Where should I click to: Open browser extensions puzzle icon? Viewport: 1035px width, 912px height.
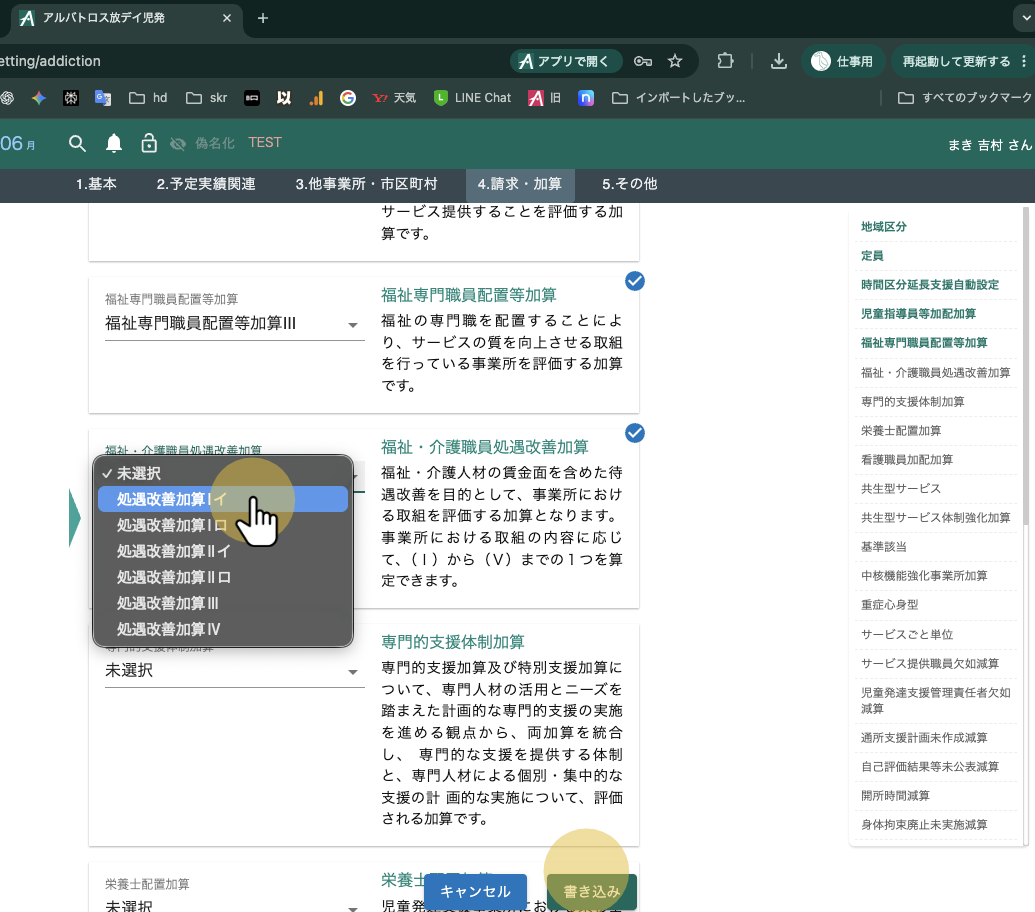tap(725, 61)
